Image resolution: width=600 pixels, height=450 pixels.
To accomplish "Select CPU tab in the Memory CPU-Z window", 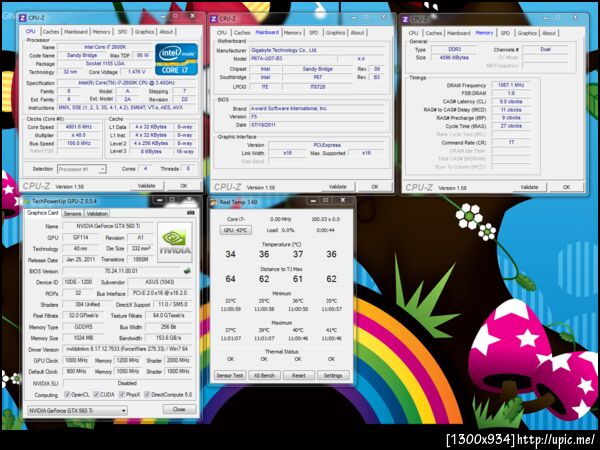I will click(x=414, y=33).
